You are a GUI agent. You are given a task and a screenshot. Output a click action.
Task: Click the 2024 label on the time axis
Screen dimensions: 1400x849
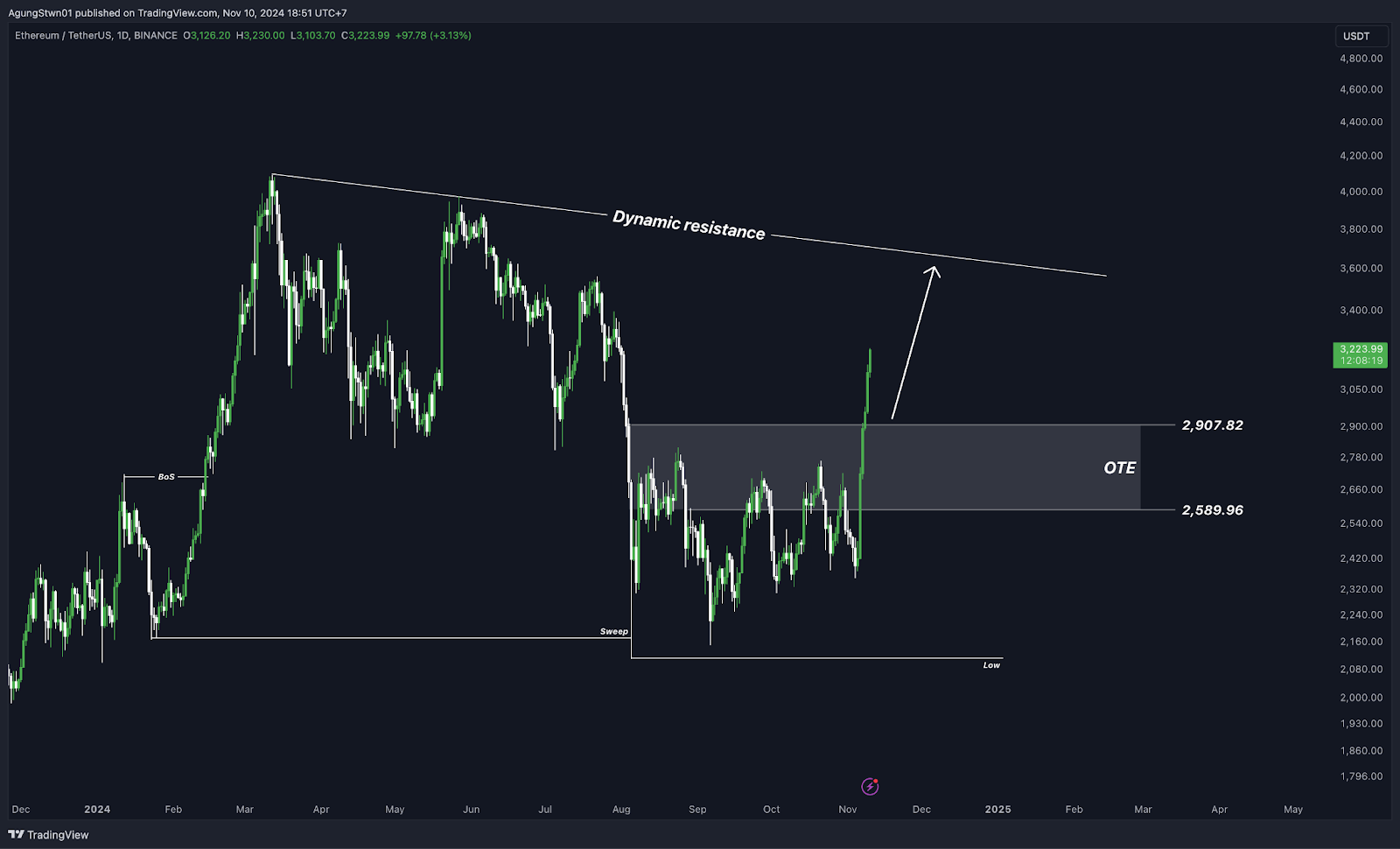coord(97,810)
